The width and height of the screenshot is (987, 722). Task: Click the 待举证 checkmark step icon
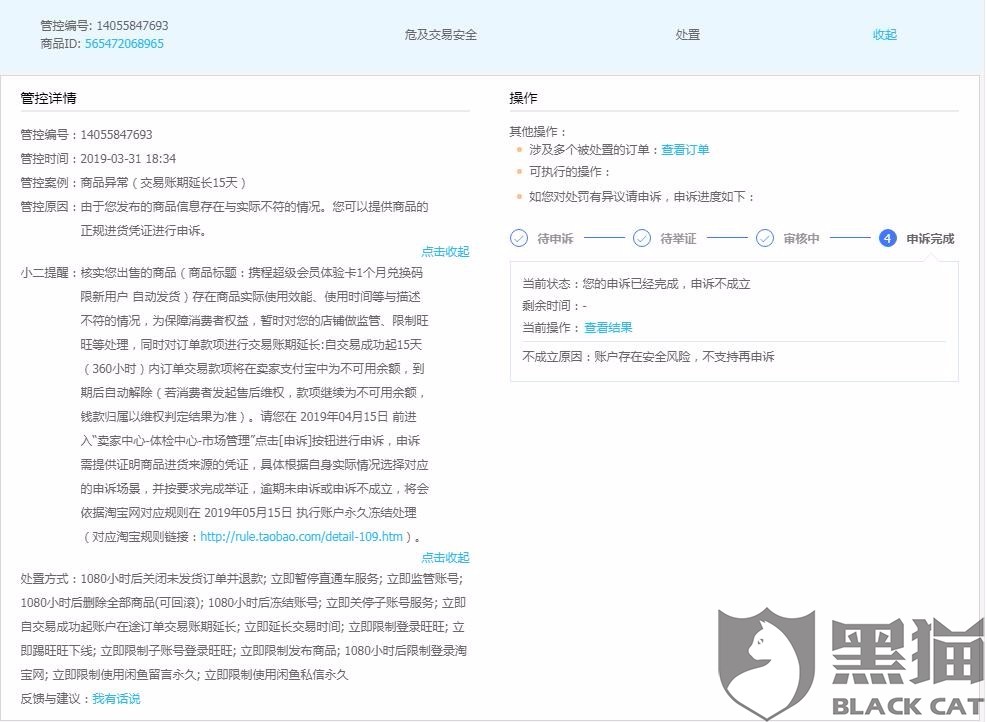(x=642, y=238)
